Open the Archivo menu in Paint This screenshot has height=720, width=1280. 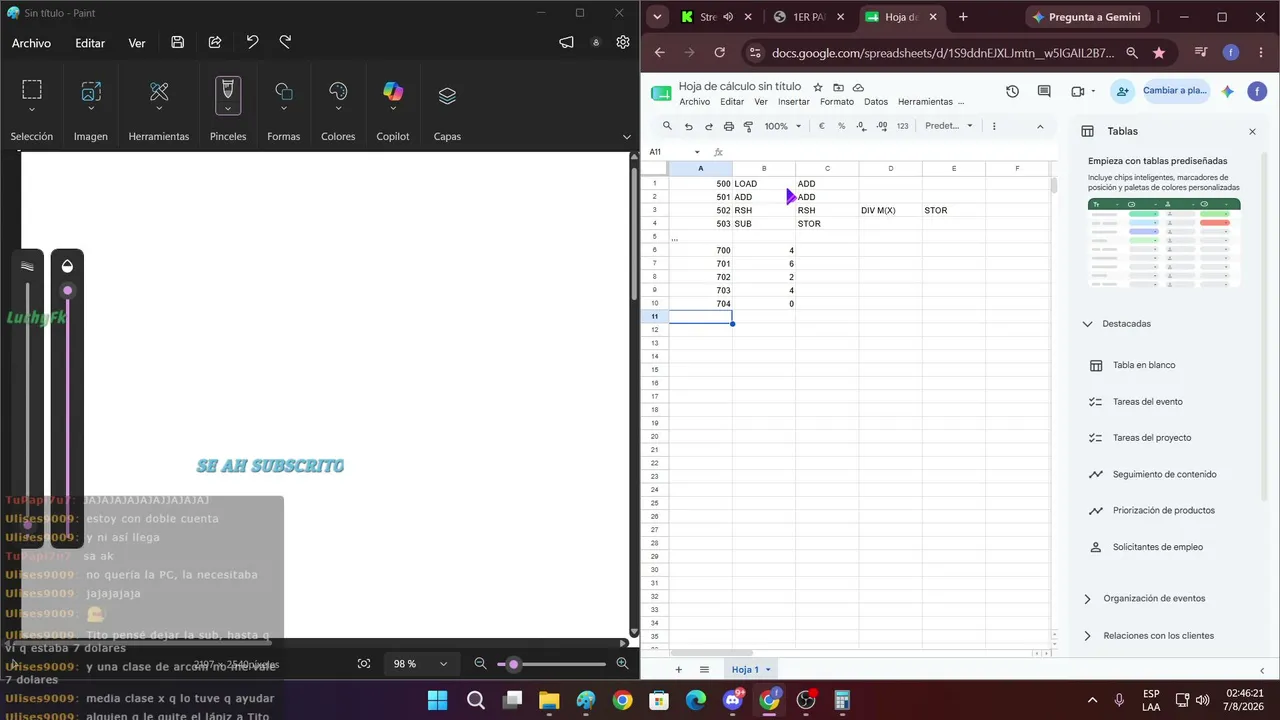[31, 43]
